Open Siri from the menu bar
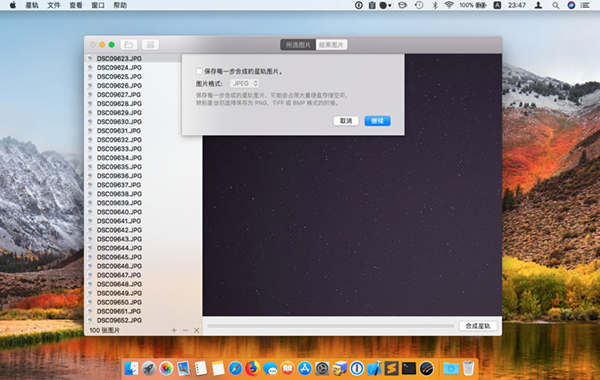 [x=571, y=5]
